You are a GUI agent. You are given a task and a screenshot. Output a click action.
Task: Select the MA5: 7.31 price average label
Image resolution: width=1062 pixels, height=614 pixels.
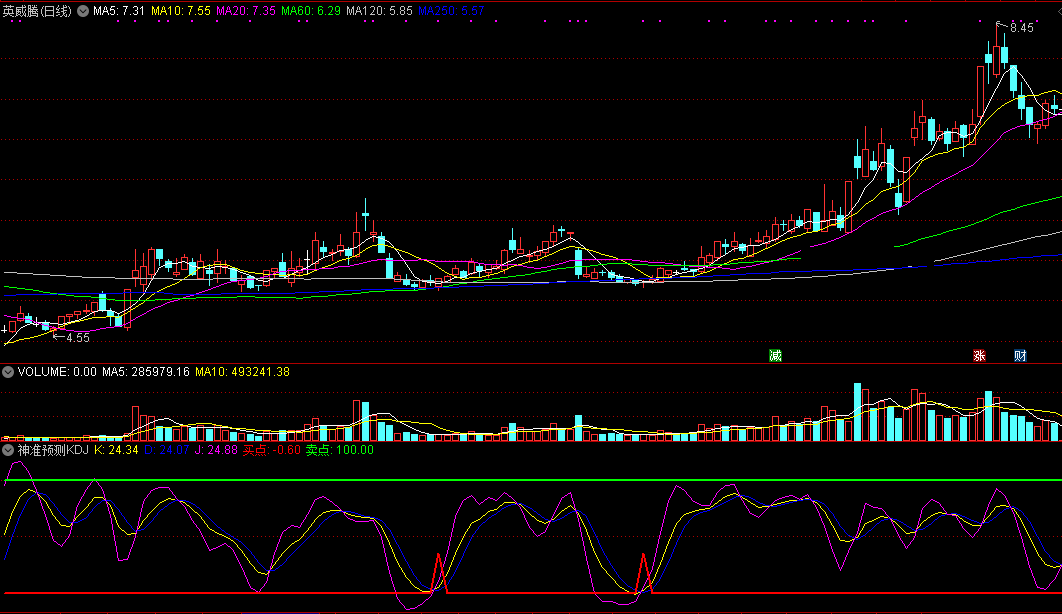tap(119, 11)
